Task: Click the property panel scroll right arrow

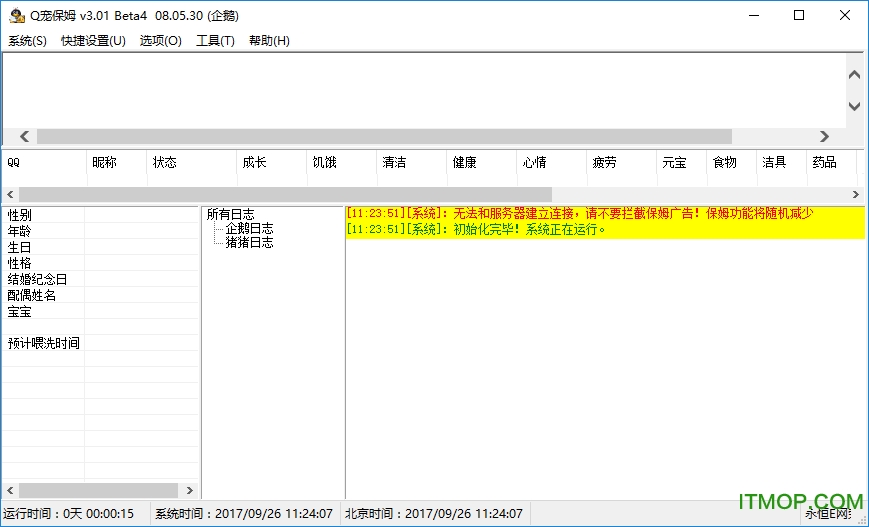Action: pyautogui.click(x=190, y=490)
